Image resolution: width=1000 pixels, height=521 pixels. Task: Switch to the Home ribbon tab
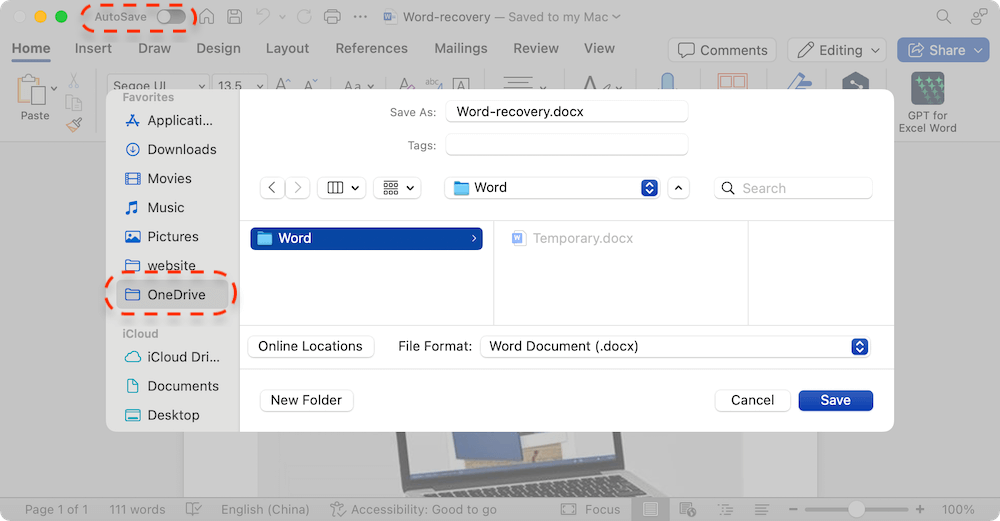click(x=31, y=48)
